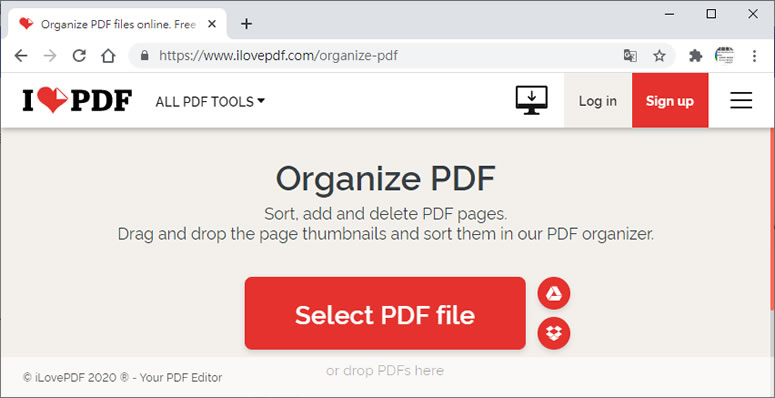Click the Log in link
The width and height of the screenshot is (775, 398).
[598, 101]
